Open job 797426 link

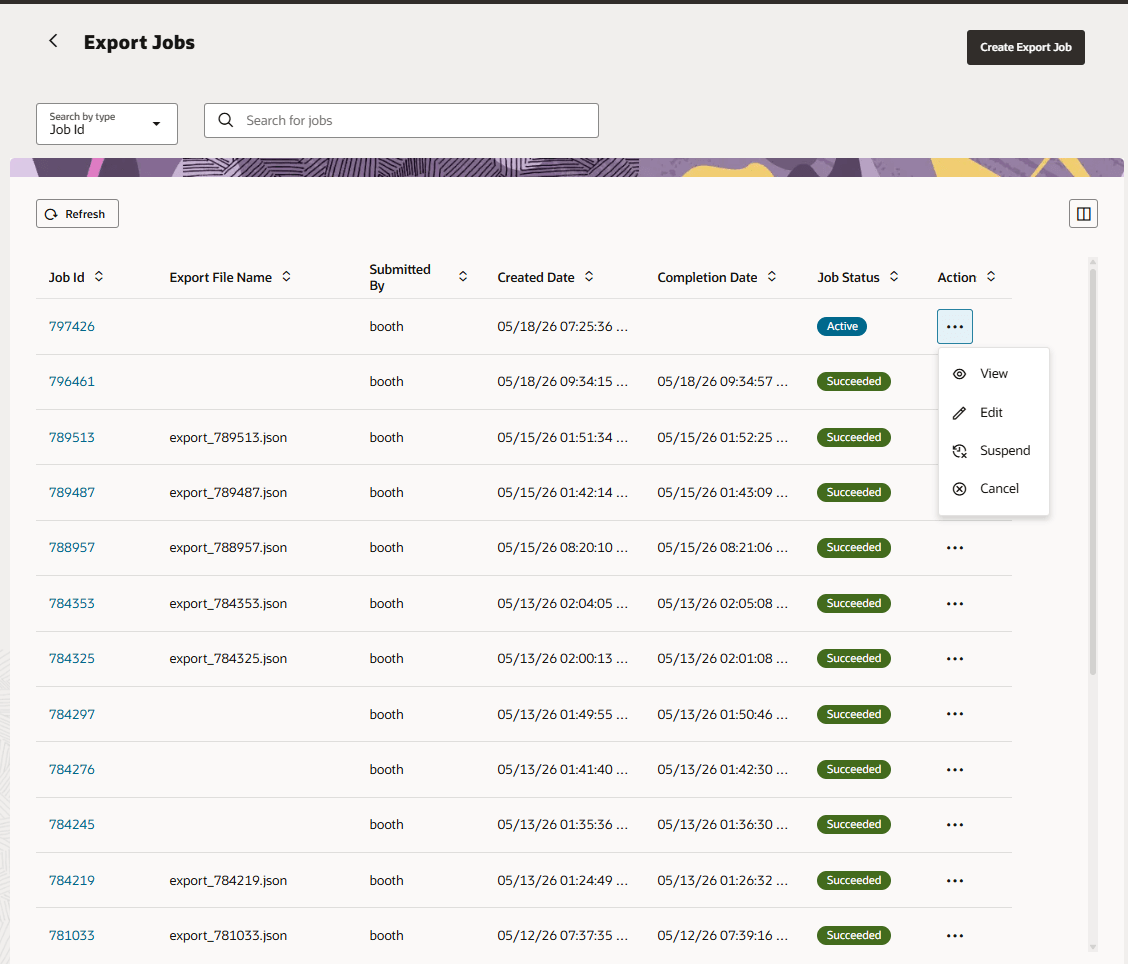point(72,327)
